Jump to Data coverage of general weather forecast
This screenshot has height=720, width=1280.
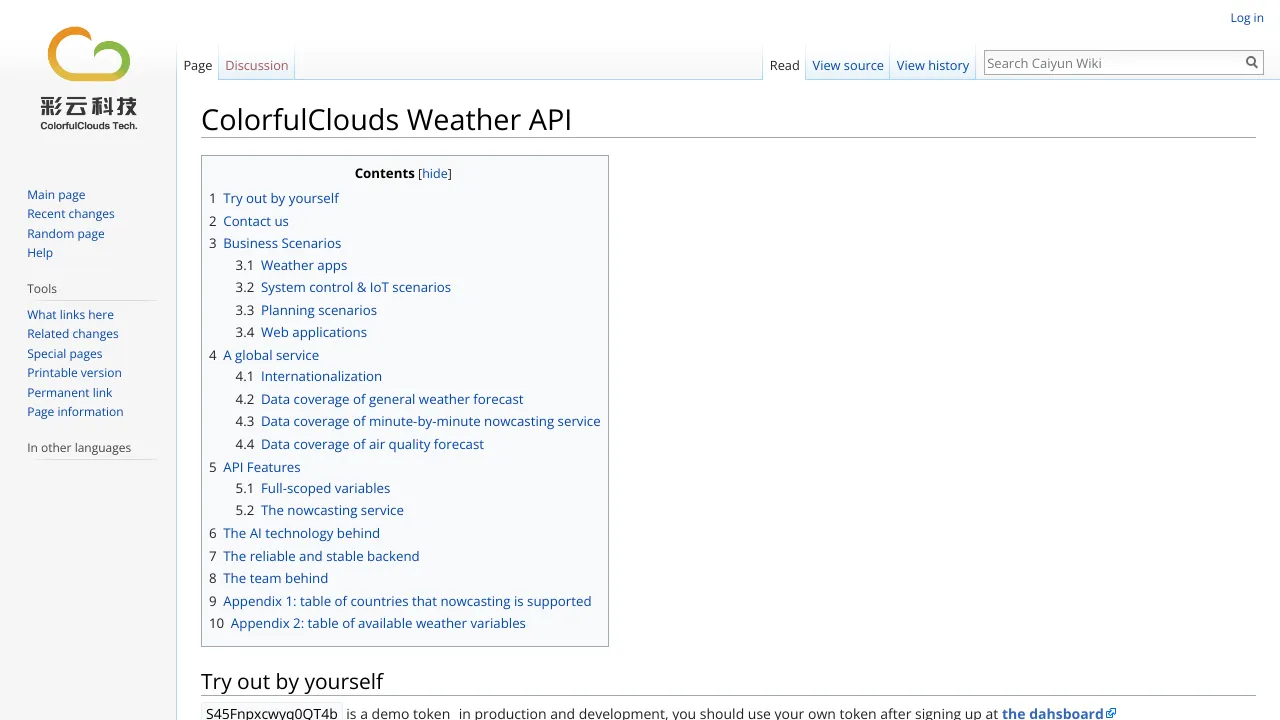[x=379, y=399]
